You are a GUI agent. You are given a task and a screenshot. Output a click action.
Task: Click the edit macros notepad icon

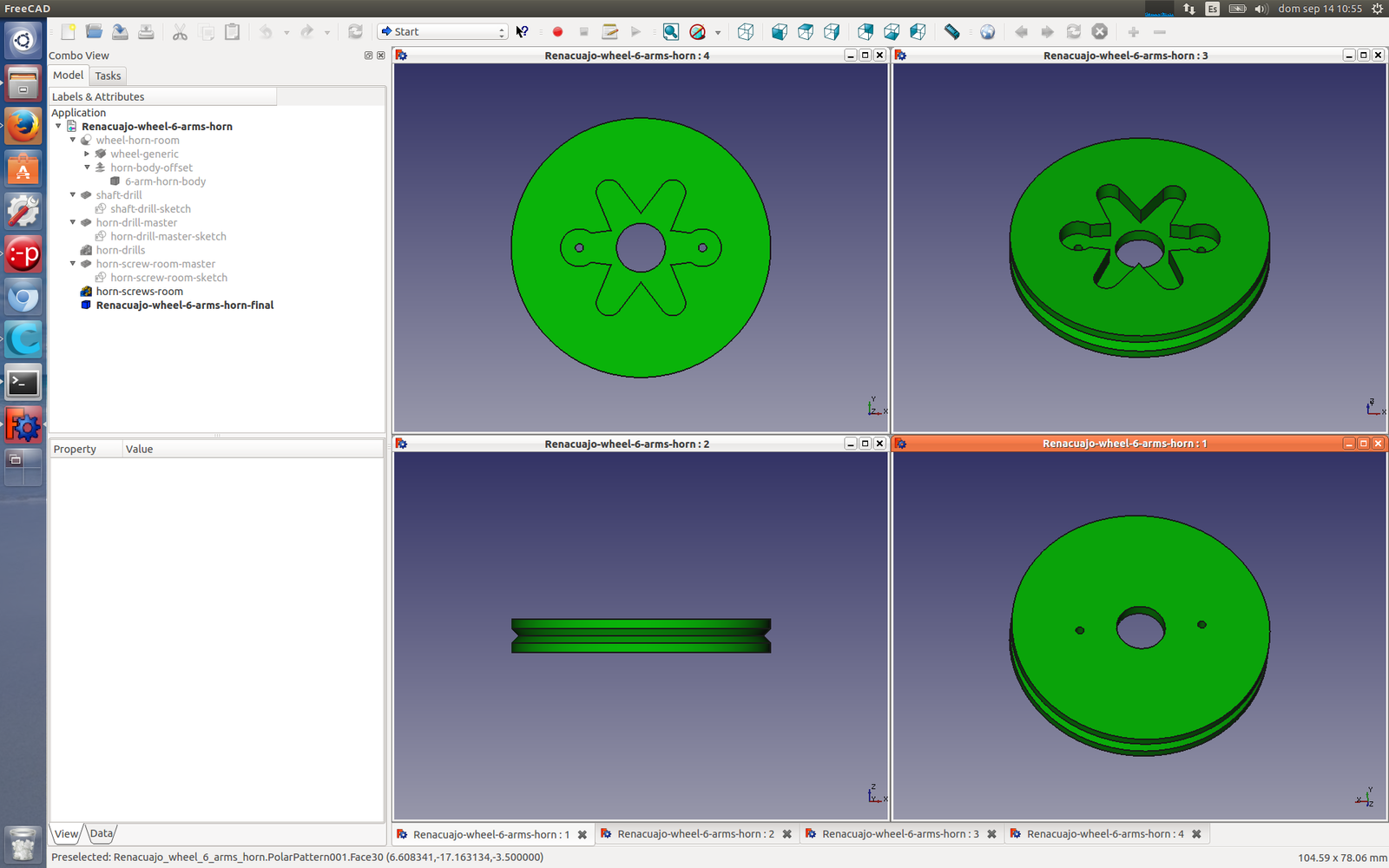[609, 32]
